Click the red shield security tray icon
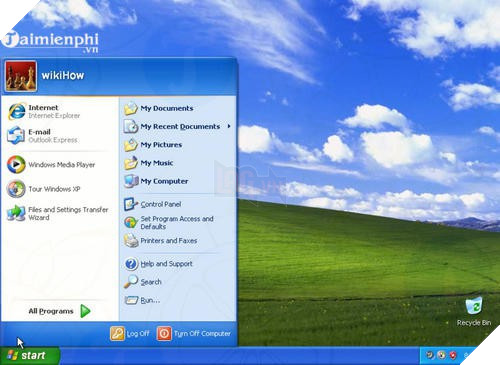500x365 pixels. (x=453, y=355)
